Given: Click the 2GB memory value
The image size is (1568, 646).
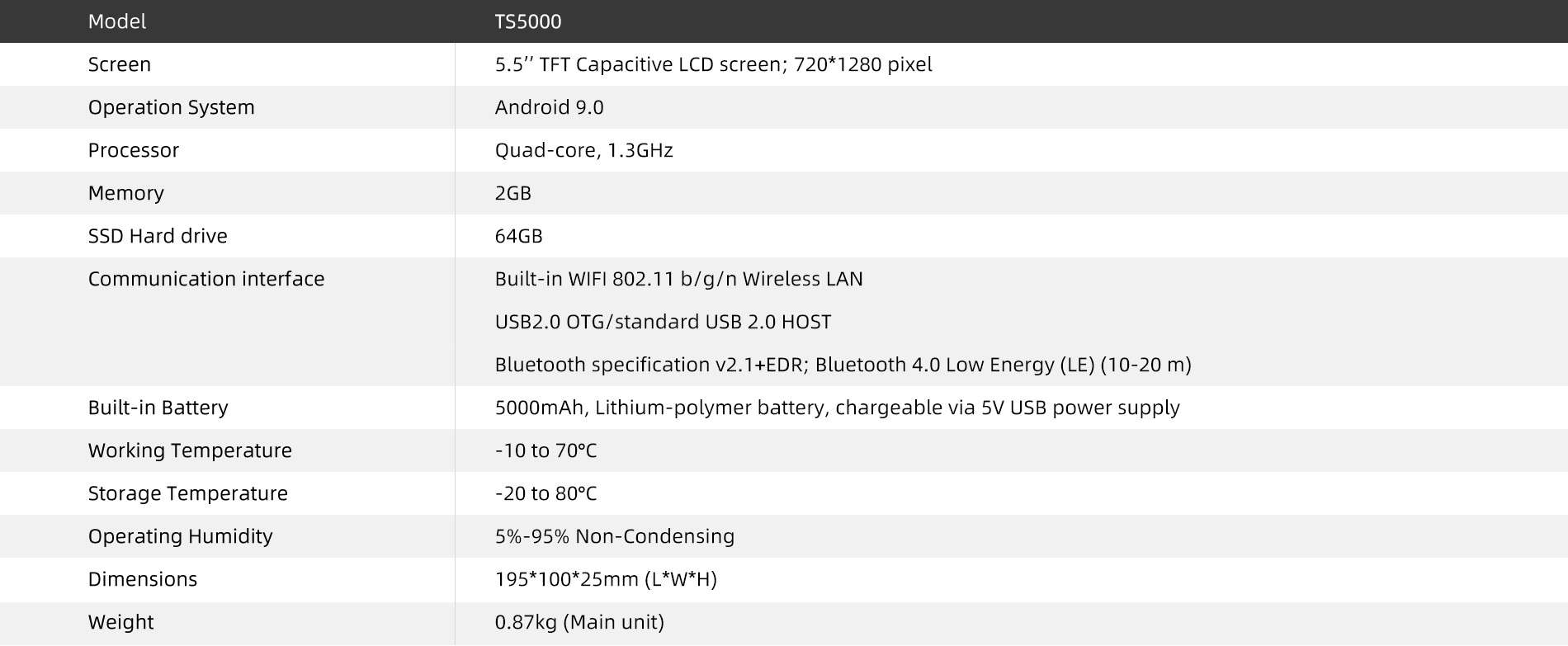Looking at the screenshot, I should 512,193.
